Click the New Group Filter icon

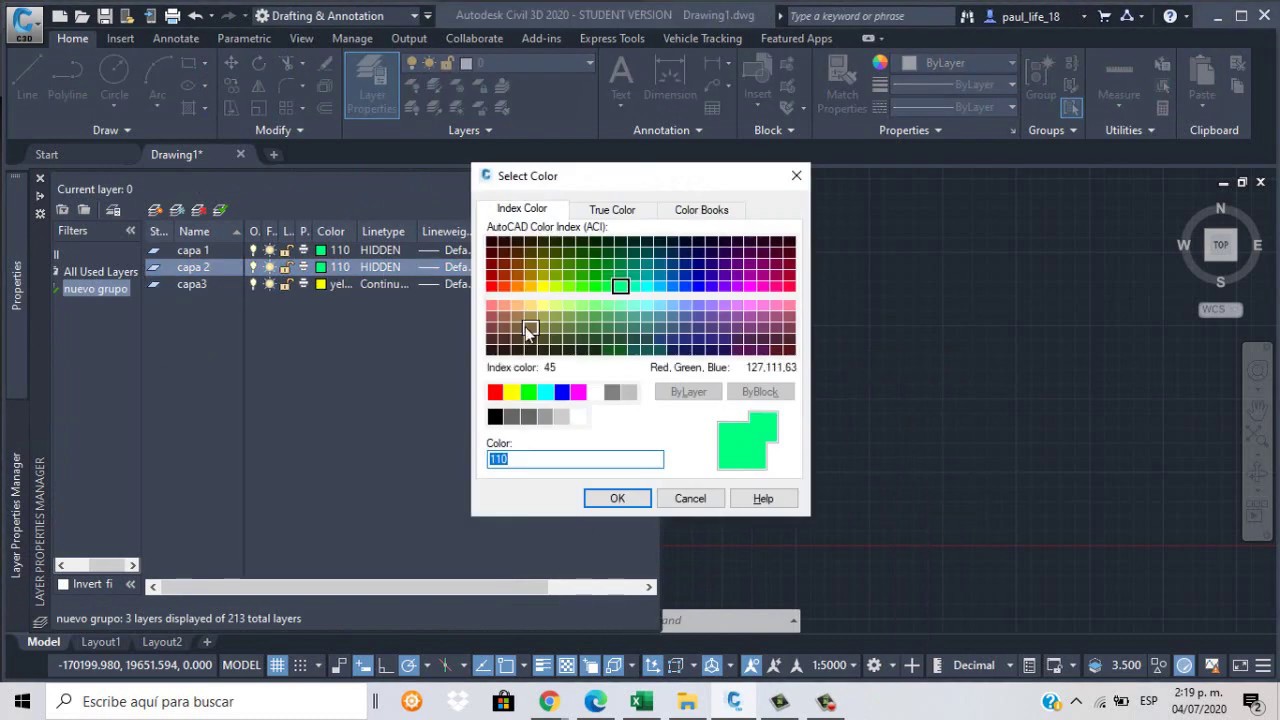pyautogui.click(x=84, y=210)
